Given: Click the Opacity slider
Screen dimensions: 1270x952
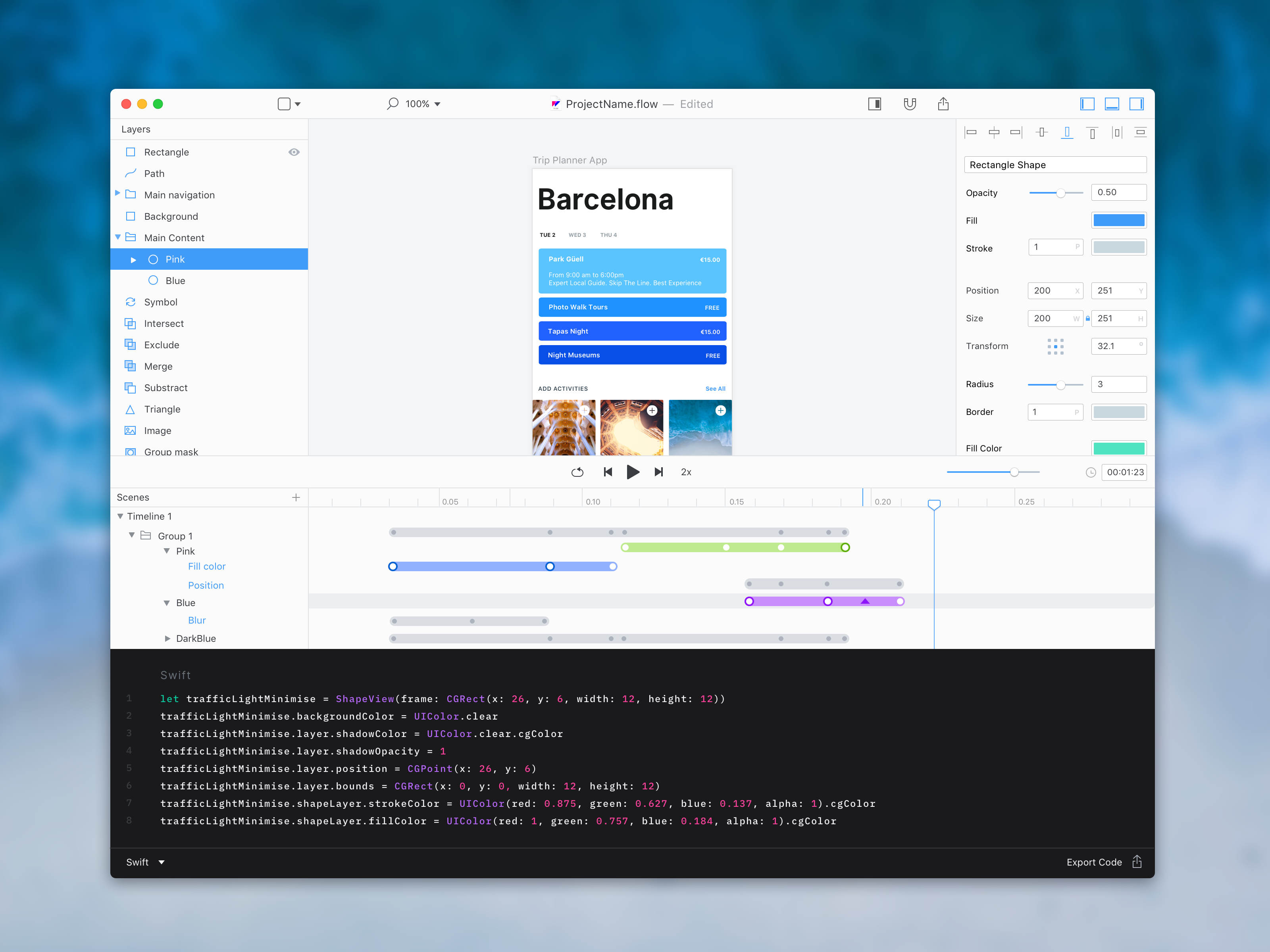Looking at the screenshot, I should 1056,193.
